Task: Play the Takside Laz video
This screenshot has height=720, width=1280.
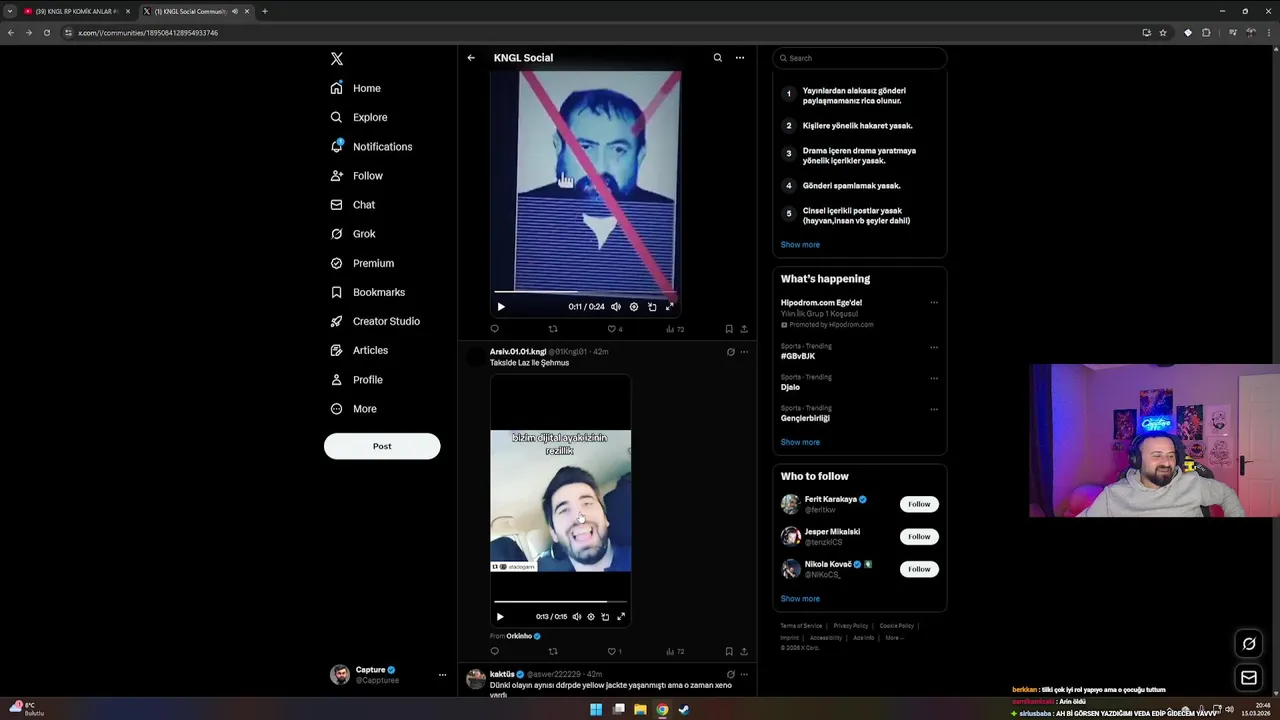Action: tap(500, 617)
